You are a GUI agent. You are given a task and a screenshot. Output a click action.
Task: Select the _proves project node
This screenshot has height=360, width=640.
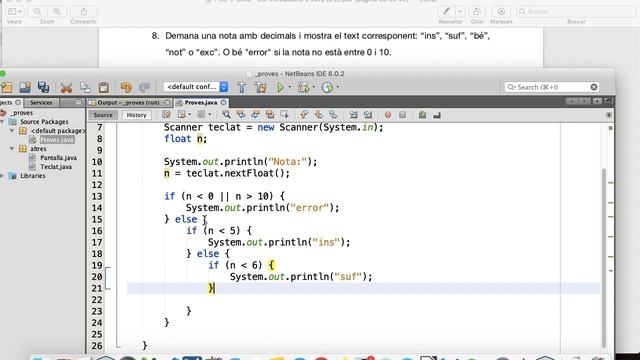(22, 113)
